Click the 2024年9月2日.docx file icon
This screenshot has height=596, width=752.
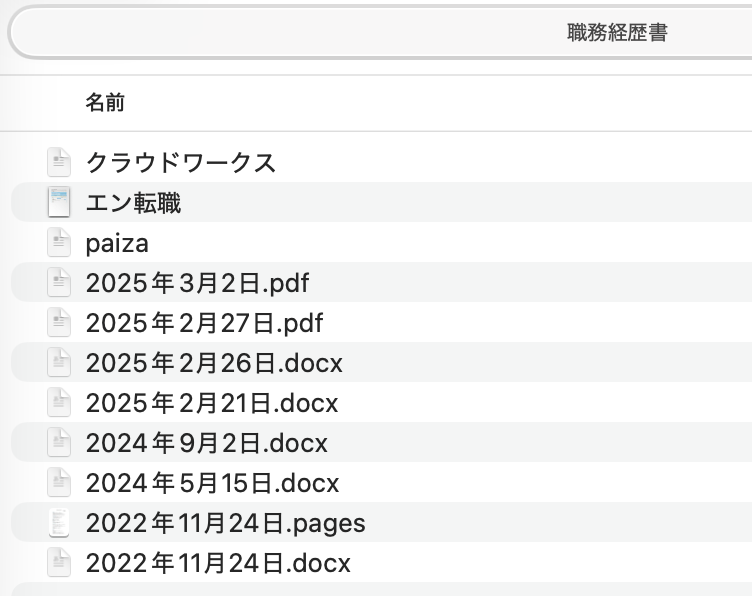[60, 442]
